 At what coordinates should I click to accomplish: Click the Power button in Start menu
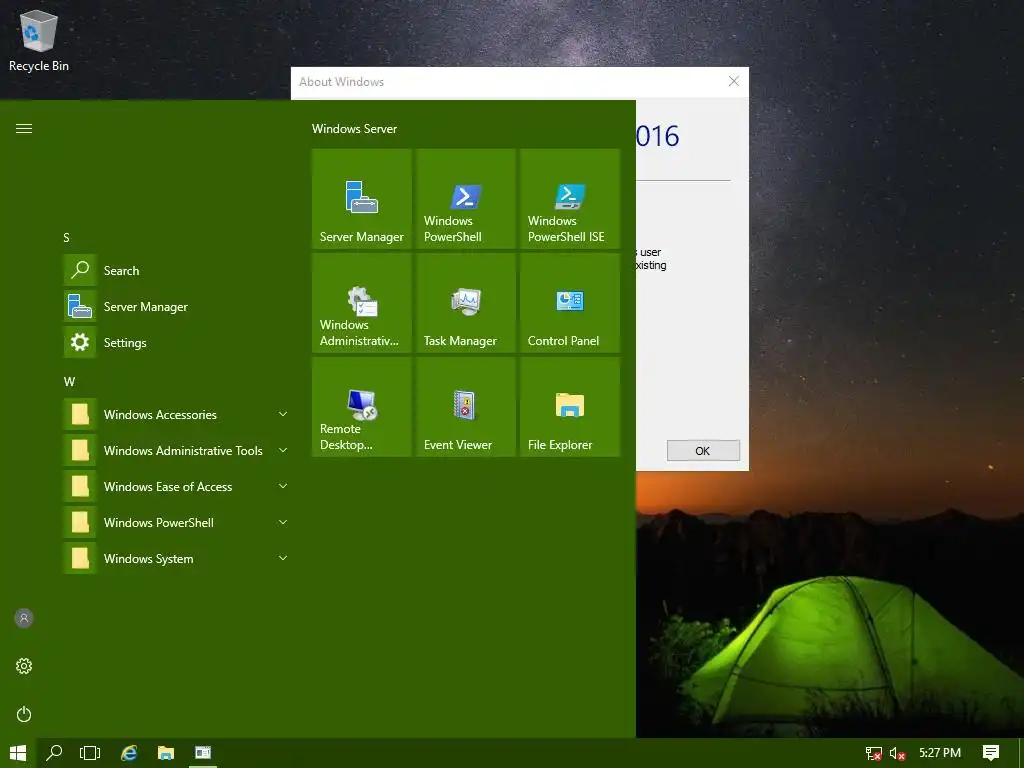24,714
